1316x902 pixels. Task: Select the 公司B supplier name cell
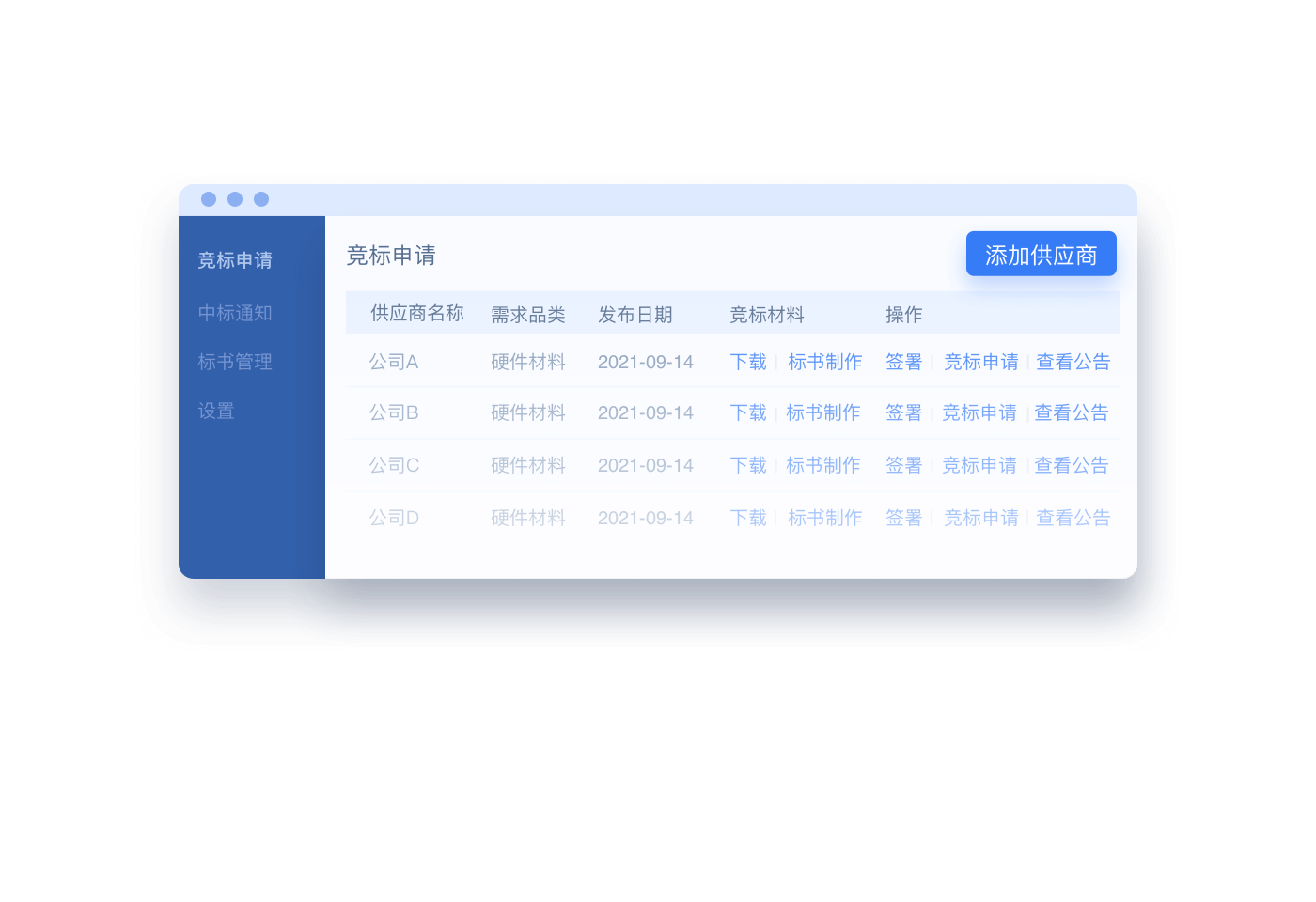point(394,412)
